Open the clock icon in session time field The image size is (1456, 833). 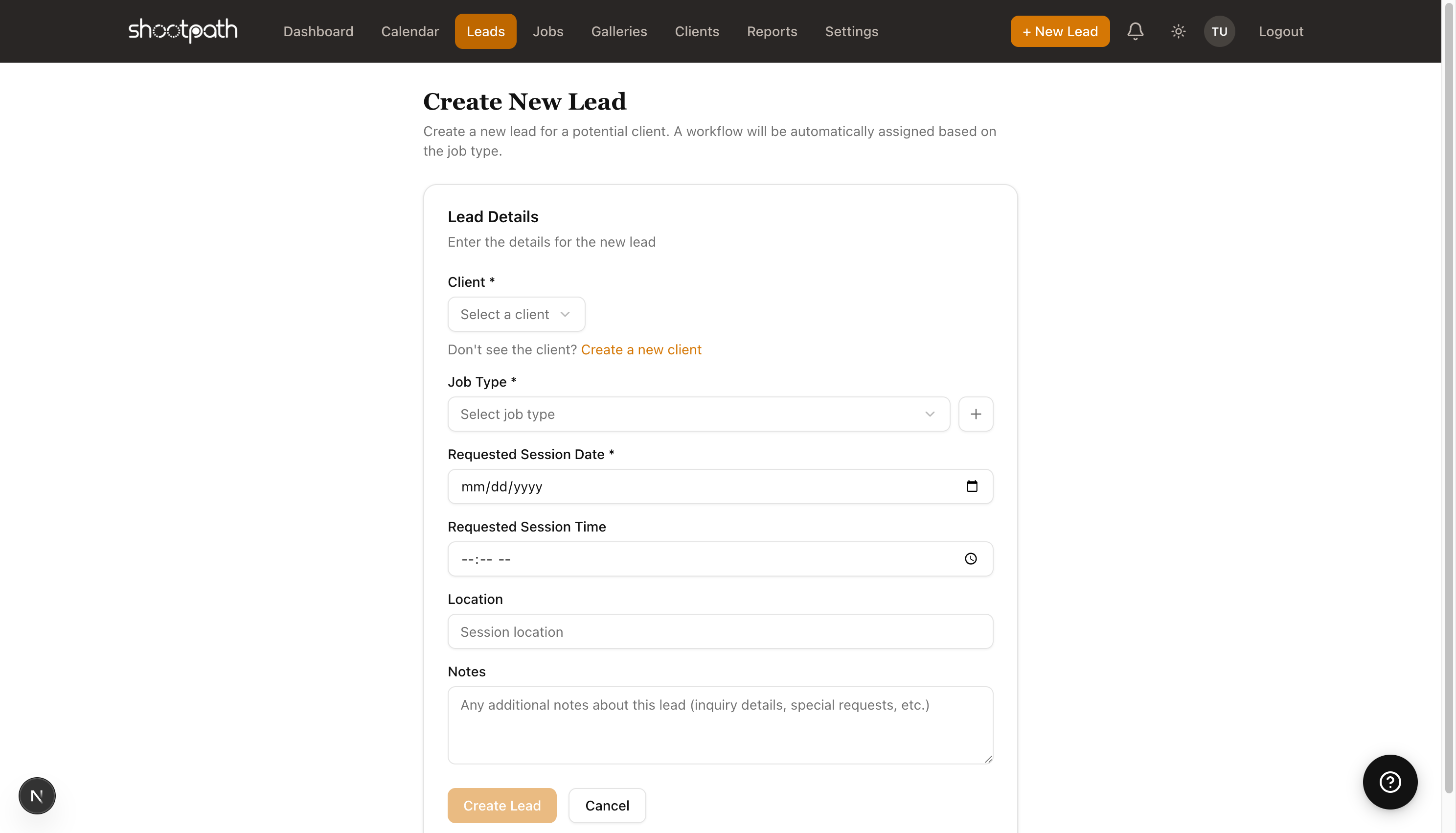click(971, 558)
